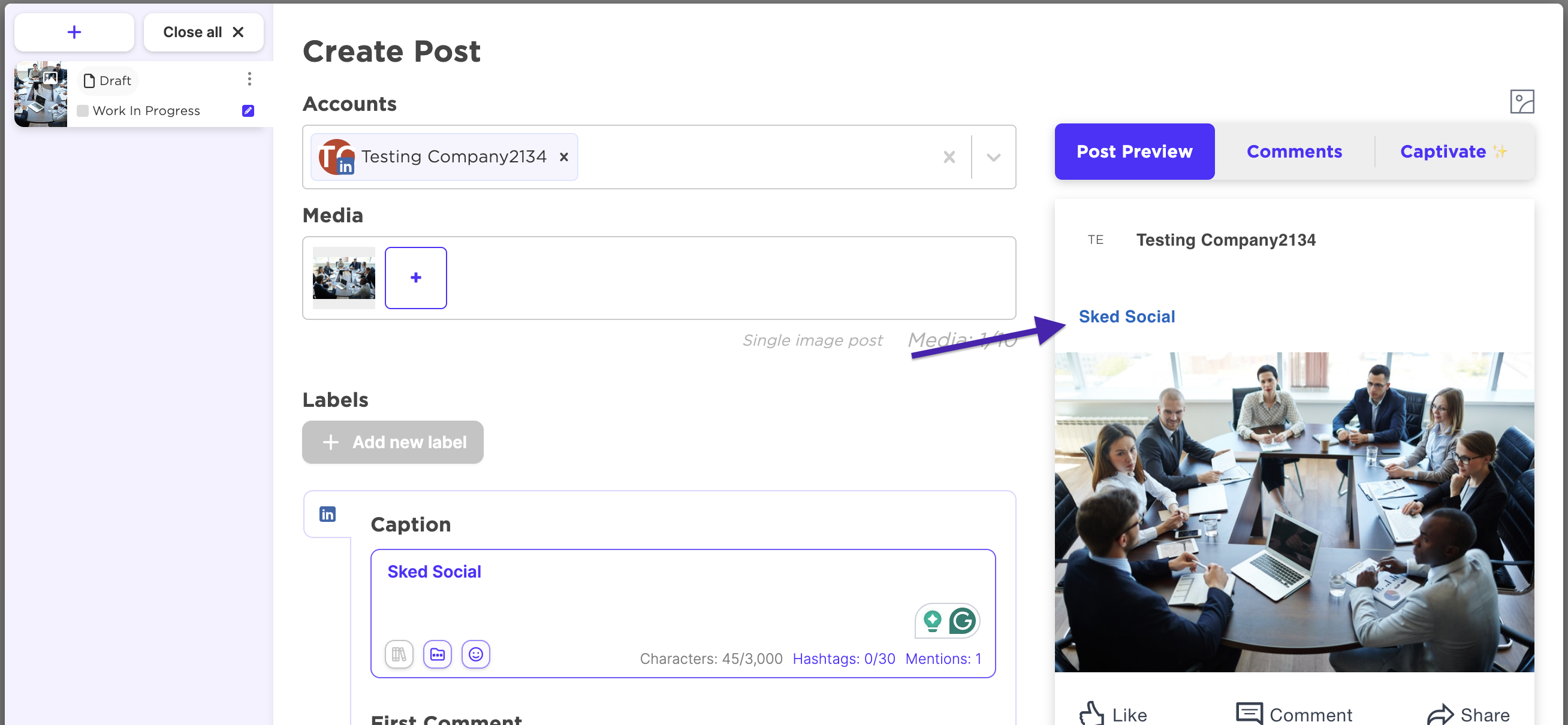Open the three-dot menu on Draft post

click(x=249, y=78)
